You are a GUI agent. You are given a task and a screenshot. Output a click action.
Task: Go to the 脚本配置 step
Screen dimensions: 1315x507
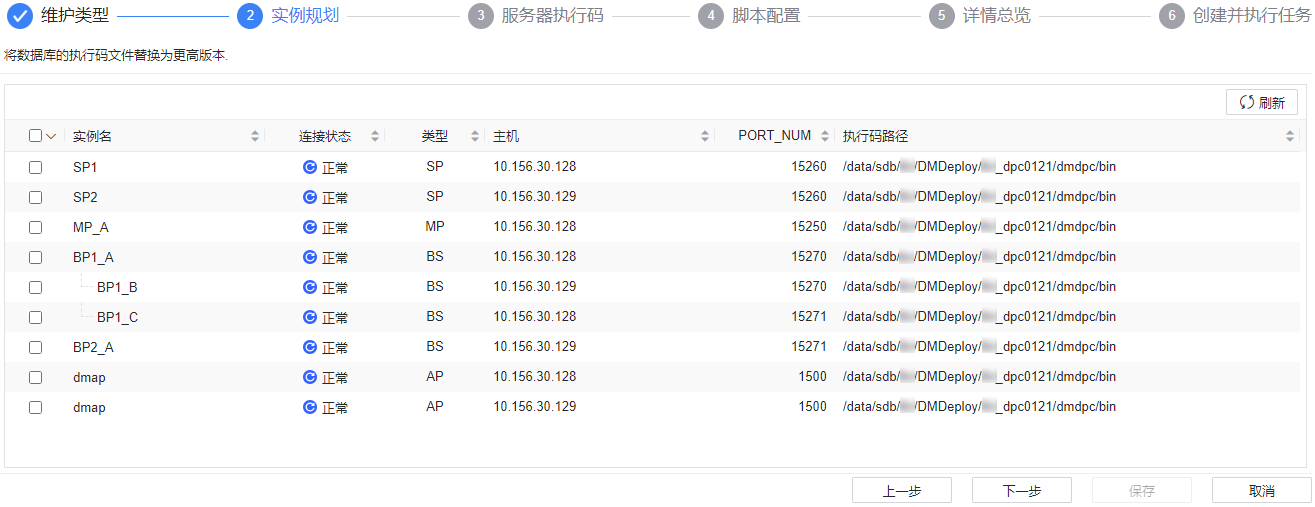point(765,16)
